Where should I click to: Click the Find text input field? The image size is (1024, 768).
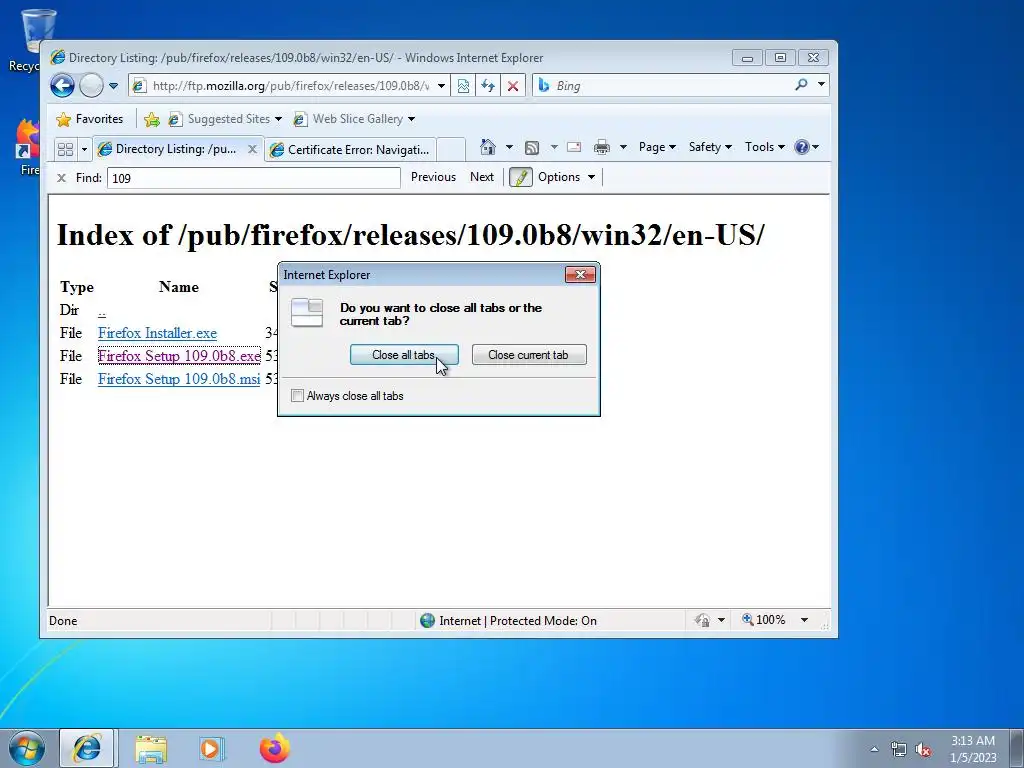(x=253, y=178)
